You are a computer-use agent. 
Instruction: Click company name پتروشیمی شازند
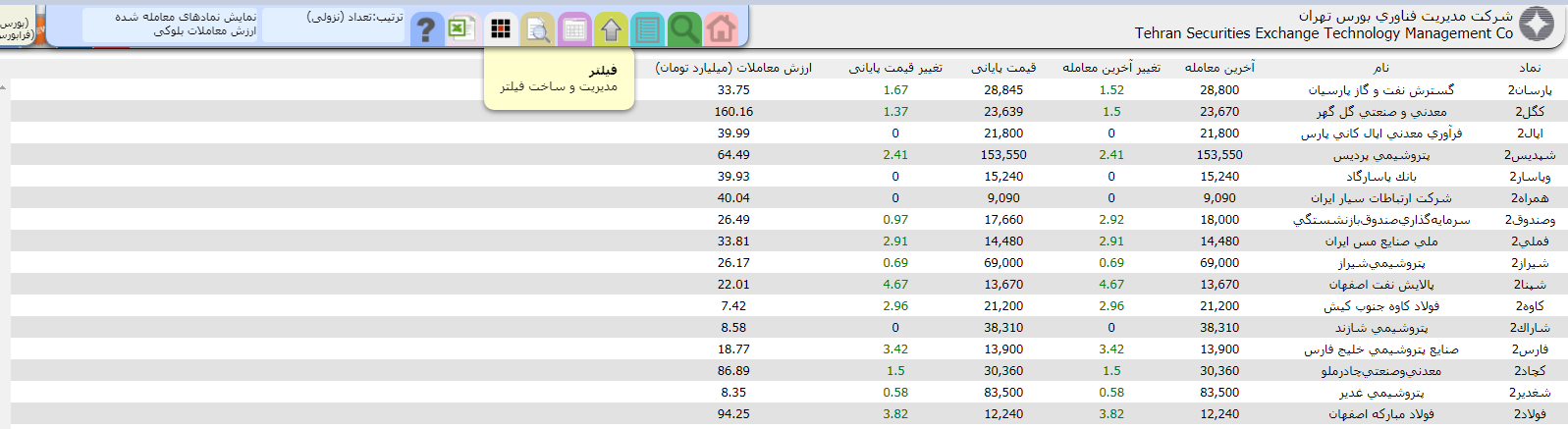1381,327
